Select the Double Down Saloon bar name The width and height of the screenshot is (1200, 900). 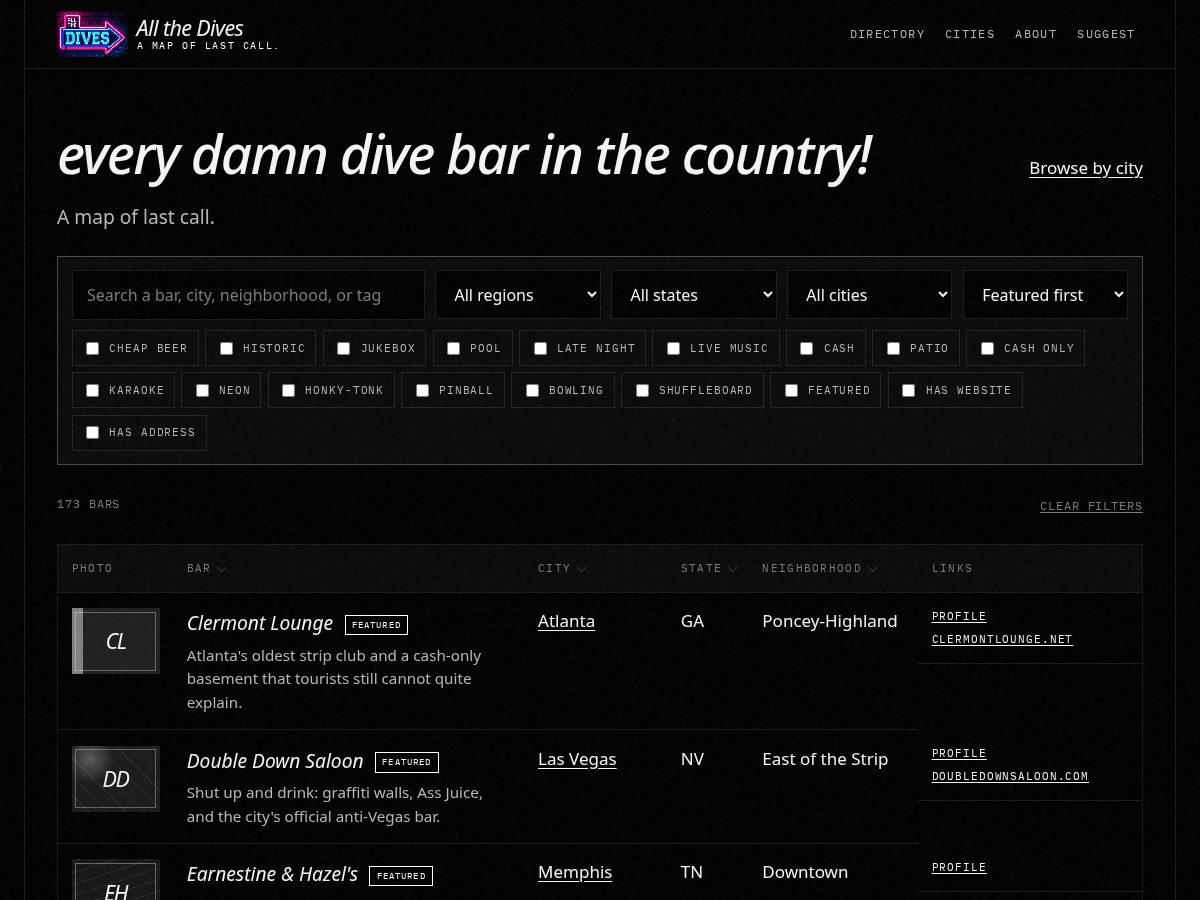[x=275, y=761]
